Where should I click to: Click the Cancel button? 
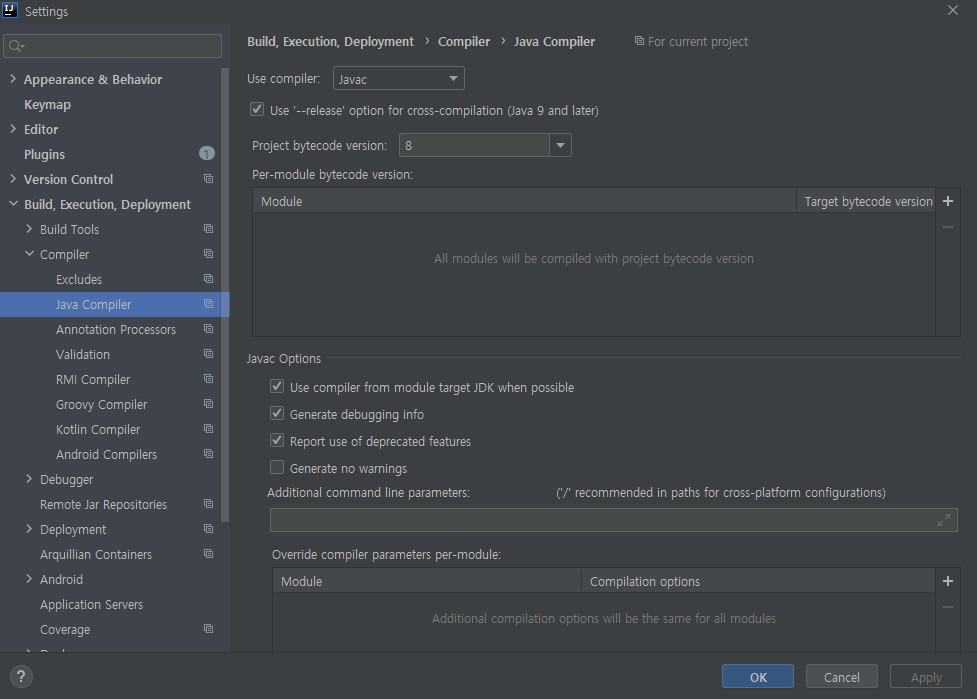pyautogui.click(x=842, y=677)
